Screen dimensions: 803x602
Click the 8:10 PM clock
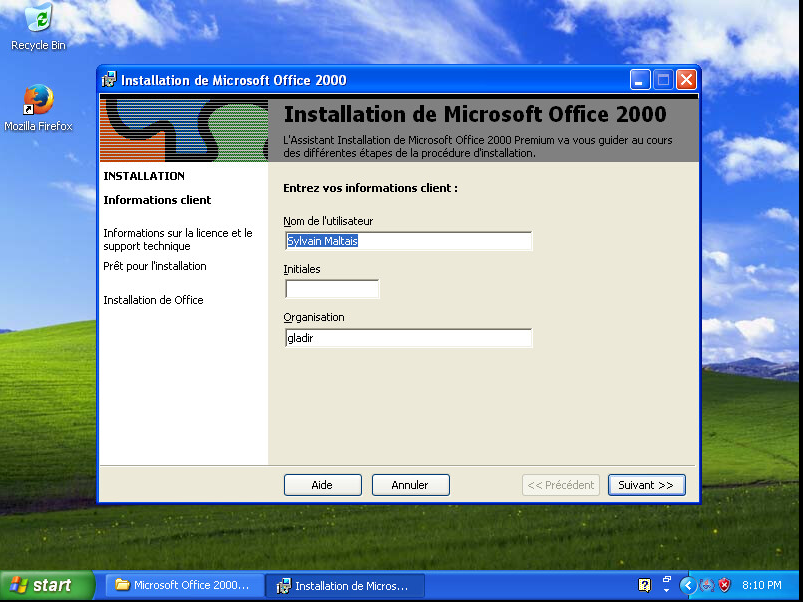[x=762, y=585]
